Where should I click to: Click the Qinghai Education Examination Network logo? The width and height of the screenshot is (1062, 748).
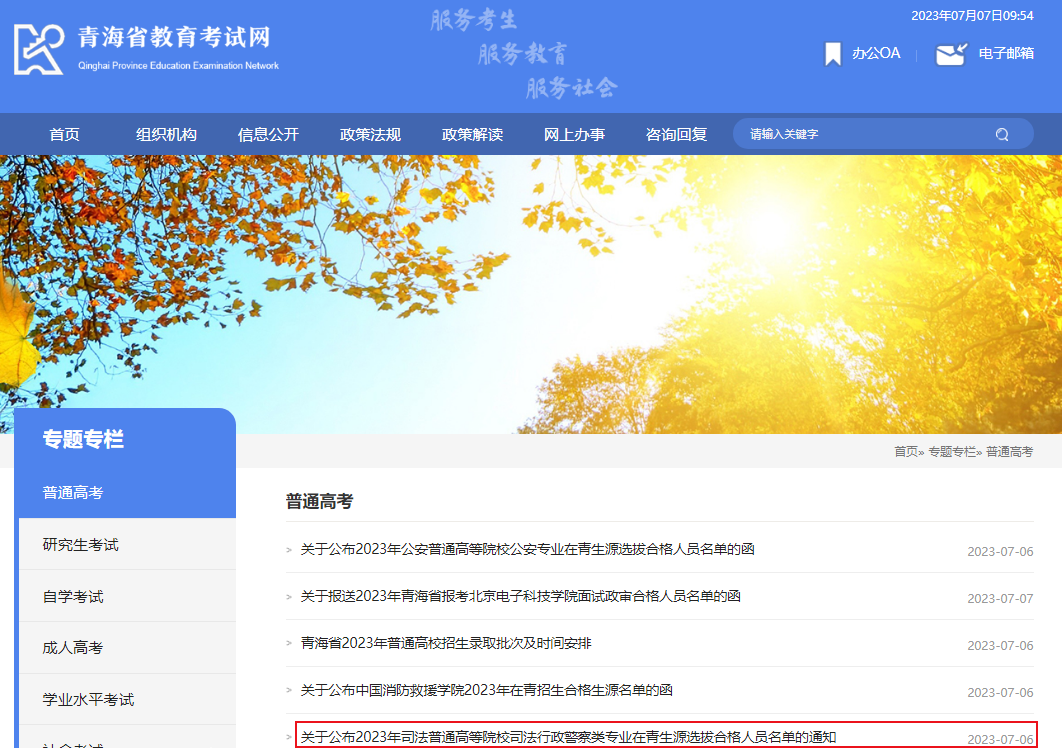[x=39, y=49]
